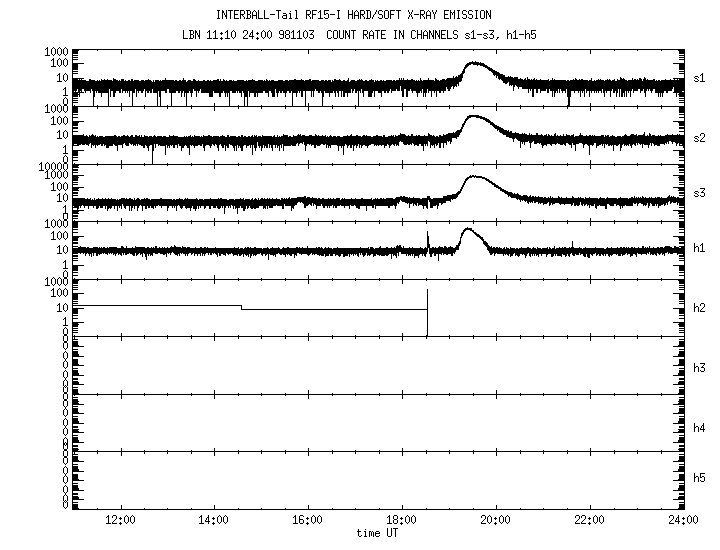This screenshot has height=550, width=720.
Task: Select the 16:00 time axis label
Action: (308, 520)
